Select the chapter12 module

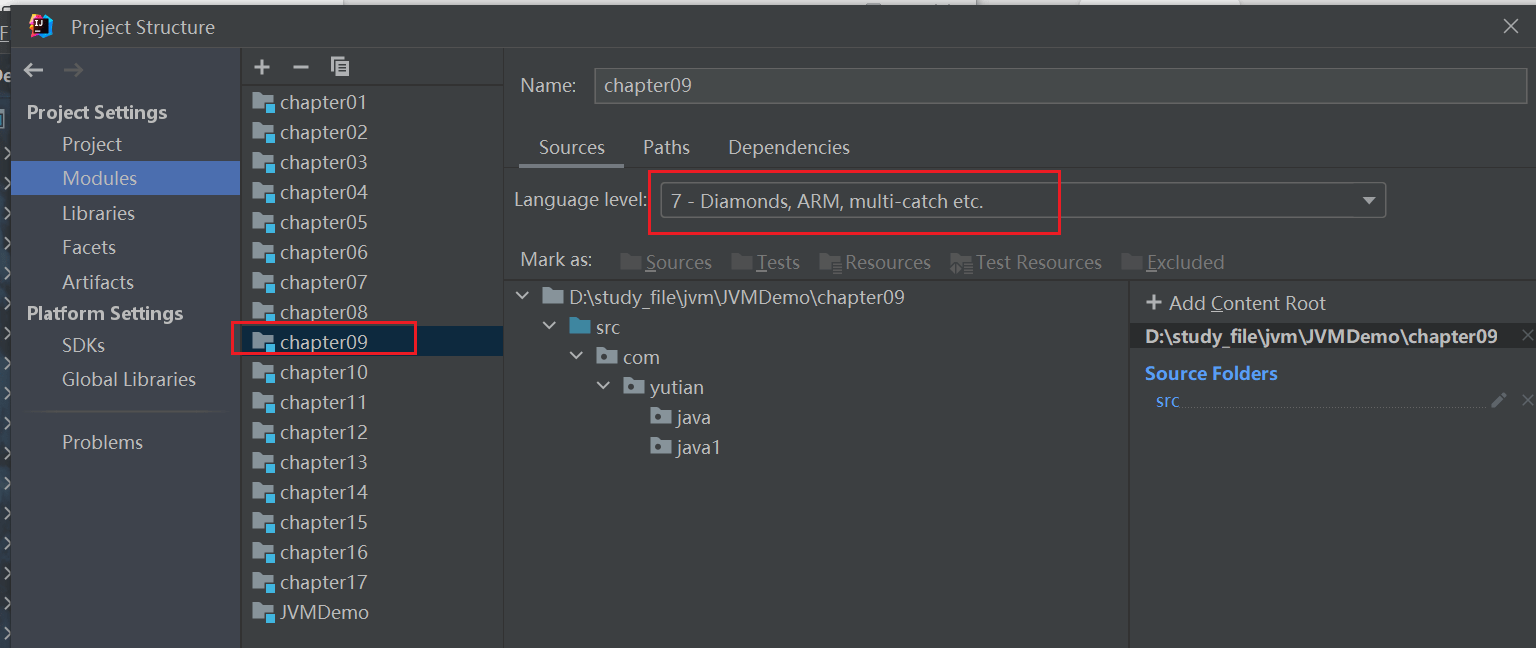pos(323,432)
